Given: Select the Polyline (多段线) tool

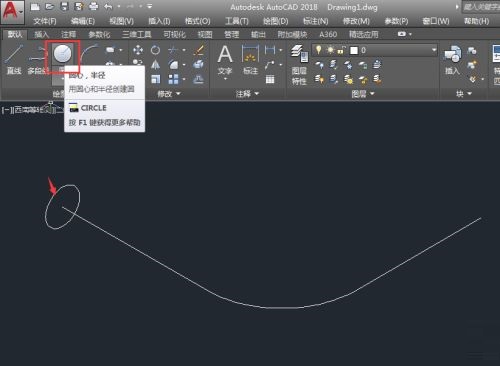Looking at the screenshot, I should 37,59.
